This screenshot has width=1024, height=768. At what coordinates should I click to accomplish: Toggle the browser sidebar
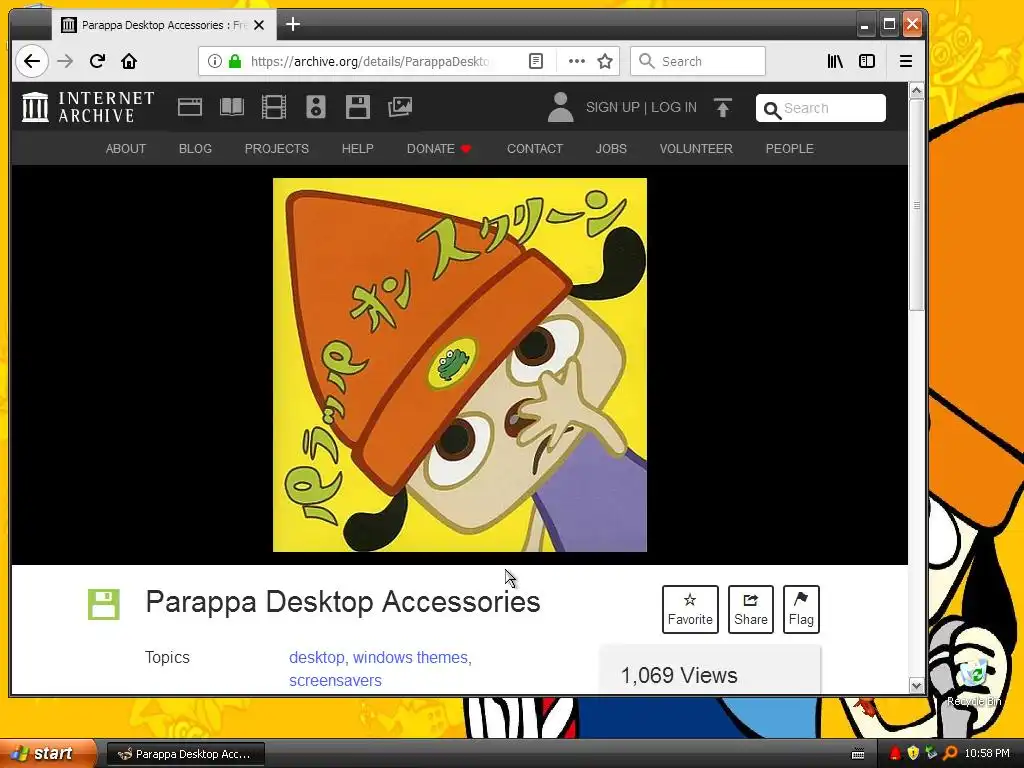point(867,61)
